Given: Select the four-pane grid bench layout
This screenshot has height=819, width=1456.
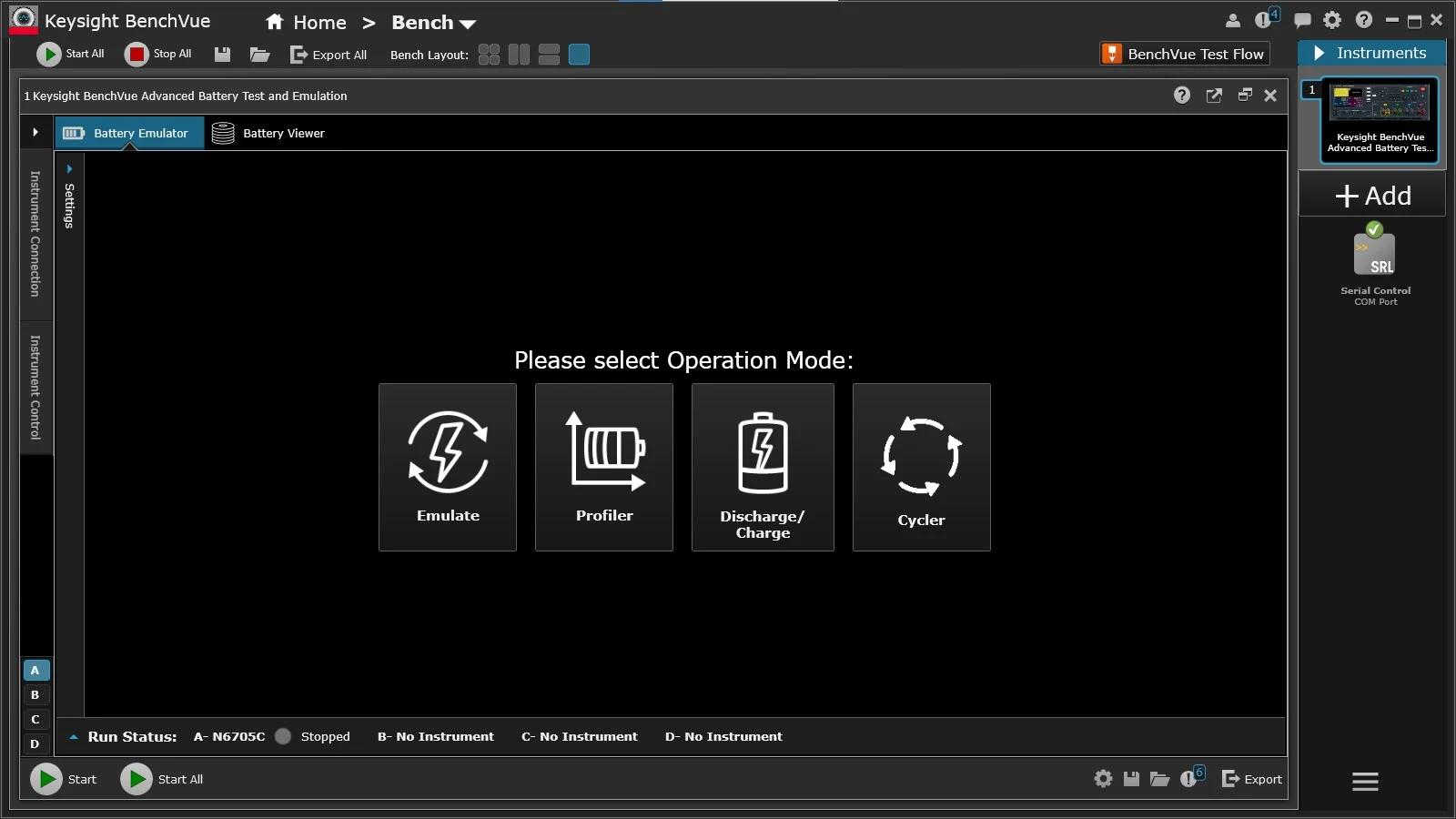Looking at the screenshot, I should click(x=489, y=55).
